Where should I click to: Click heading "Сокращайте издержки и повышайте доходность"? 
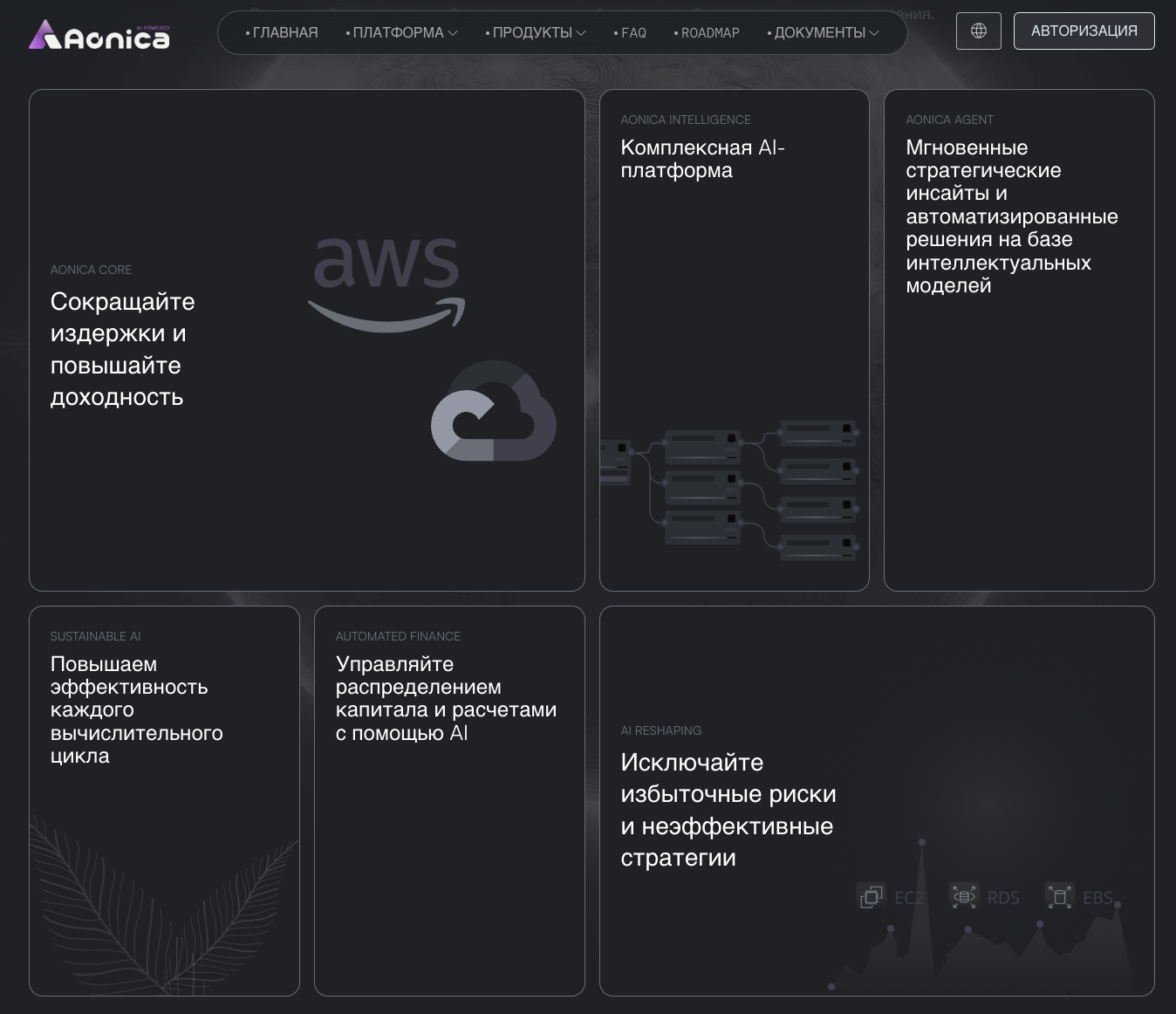pos(123,349)
